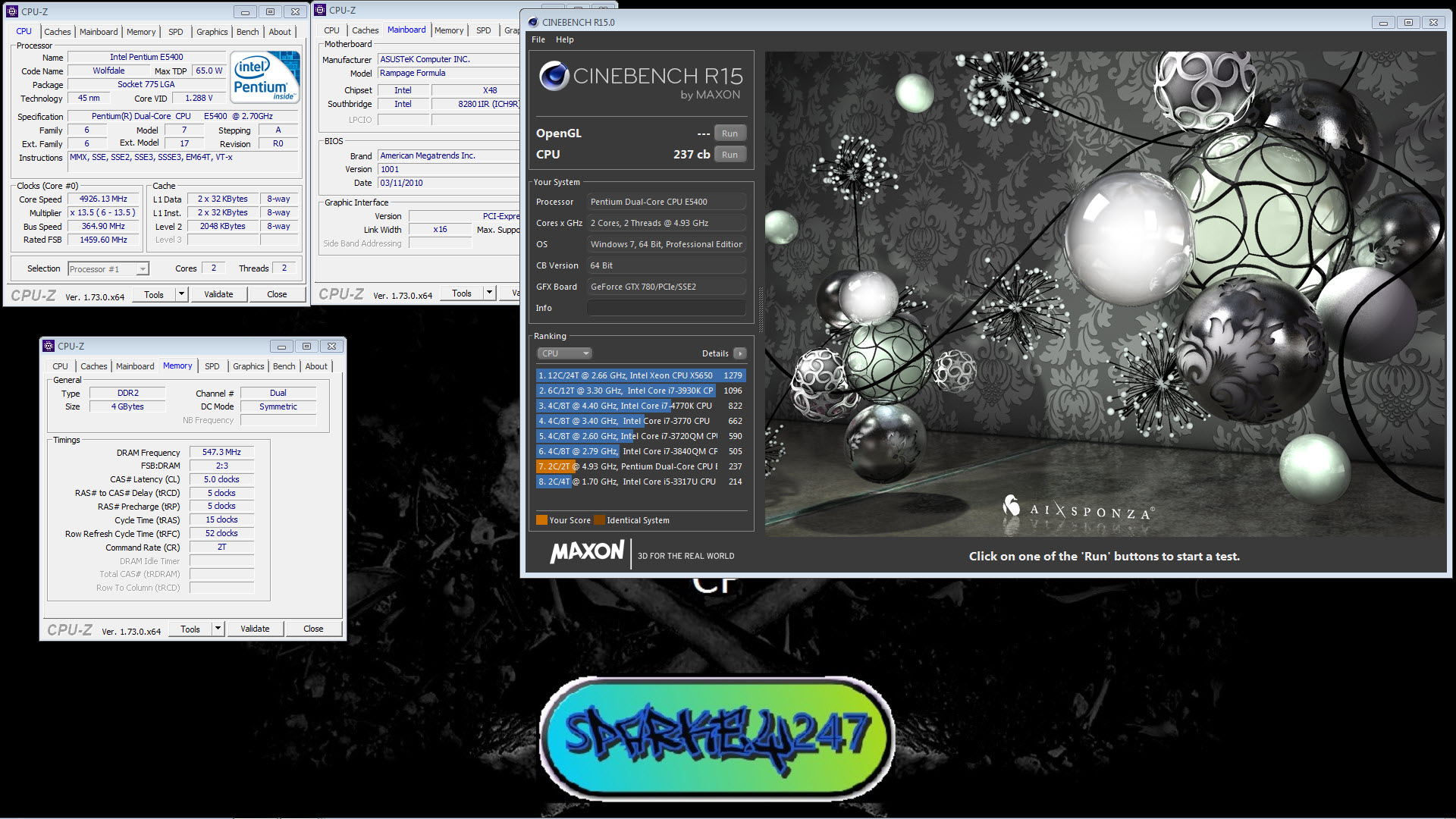Click Validate in CPU-Z CPU window
The height and width of the screenshot is (819, 1456).
click(x=218, y=294)
